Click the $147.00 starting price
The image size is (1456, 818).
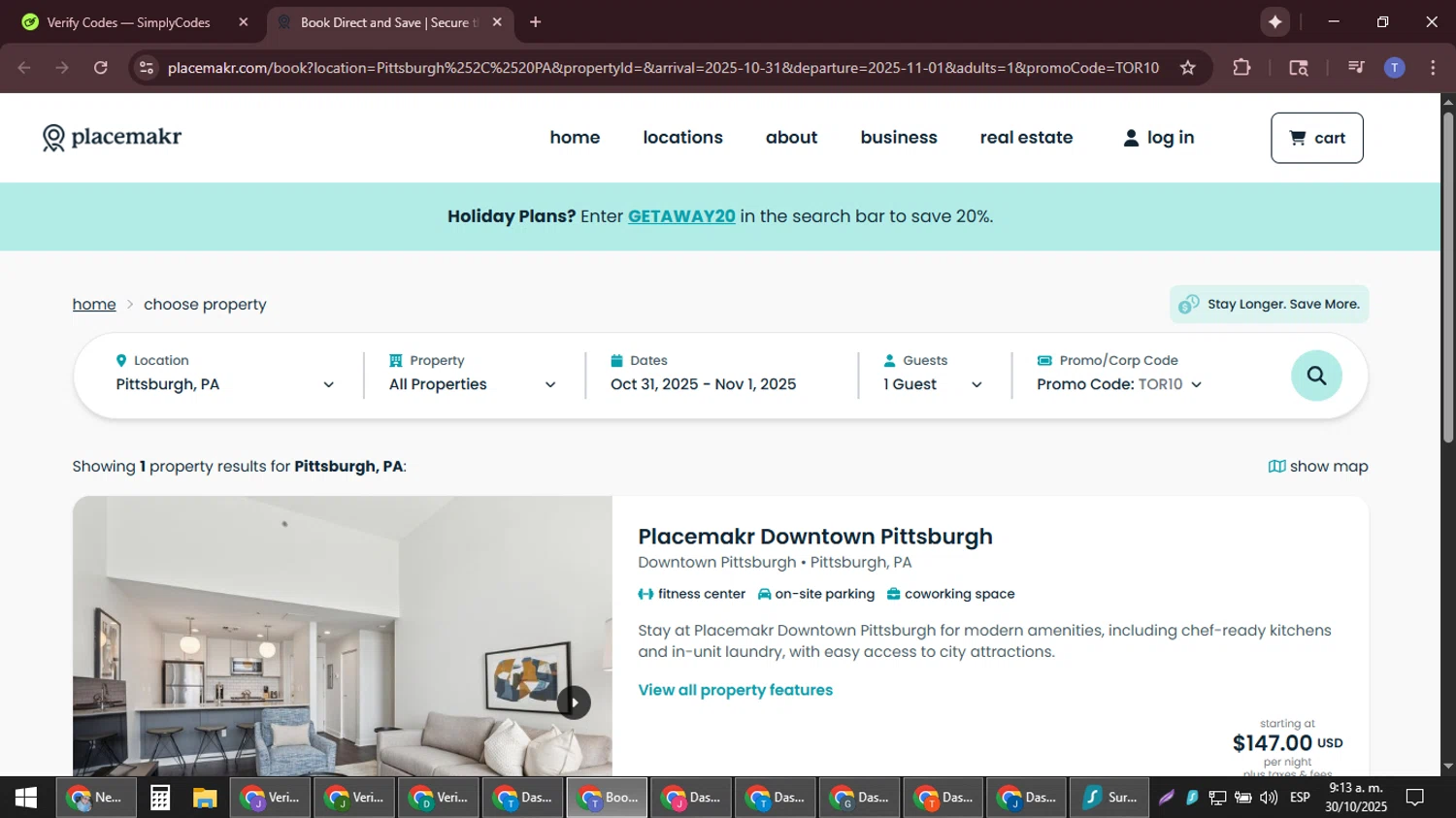1273,743
